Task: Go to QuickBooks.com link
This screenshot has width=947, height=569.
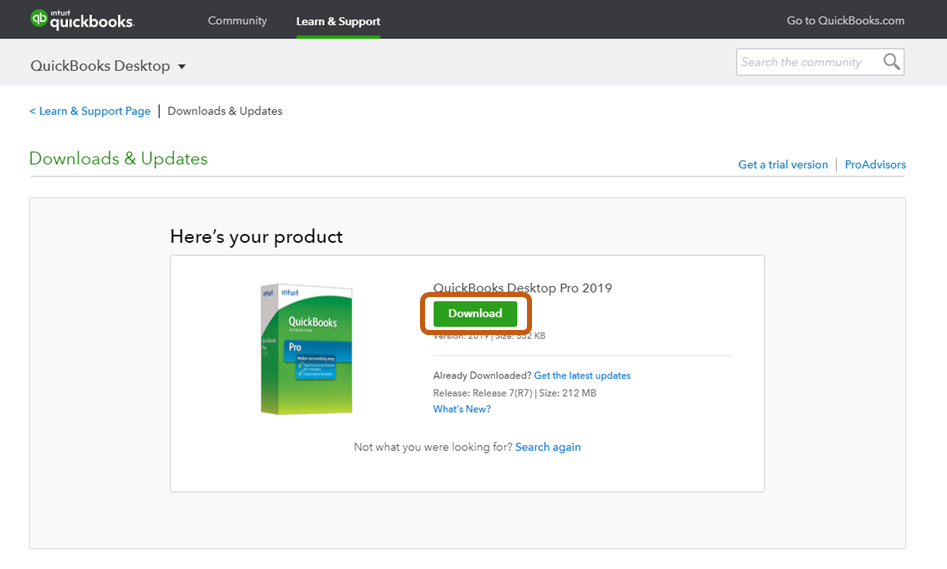Action: click(846, 21)
